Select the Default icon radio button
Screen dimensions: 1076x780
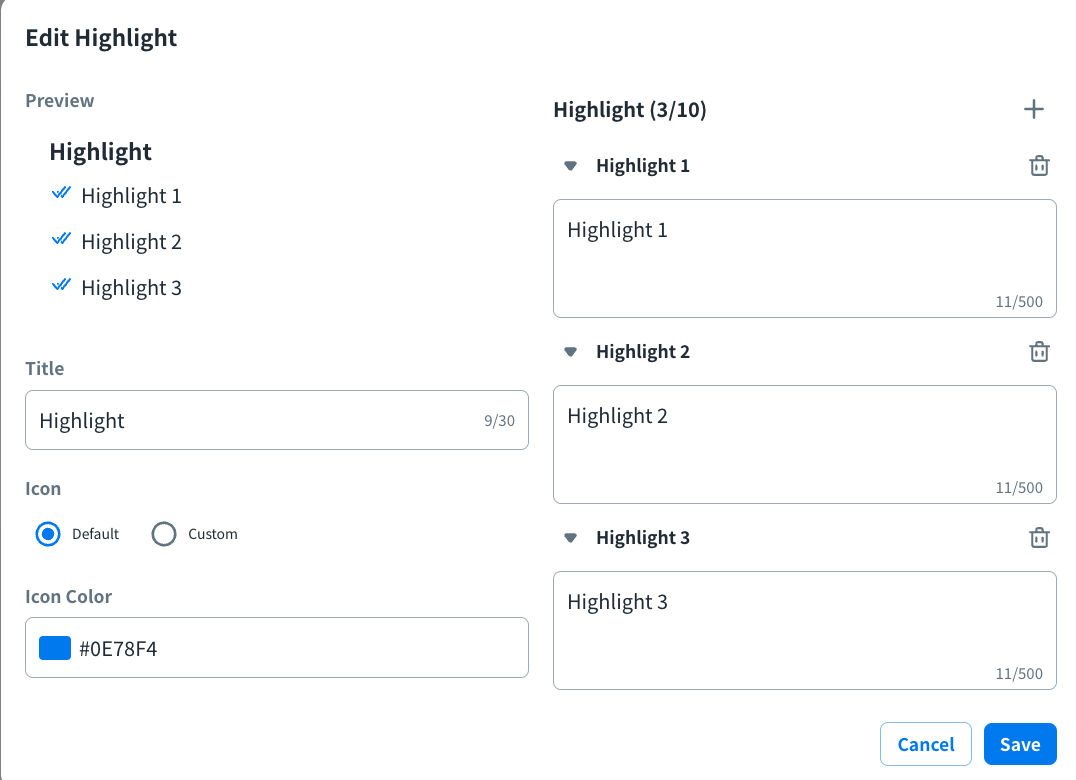pyautogui.click(x=48, y=534)
